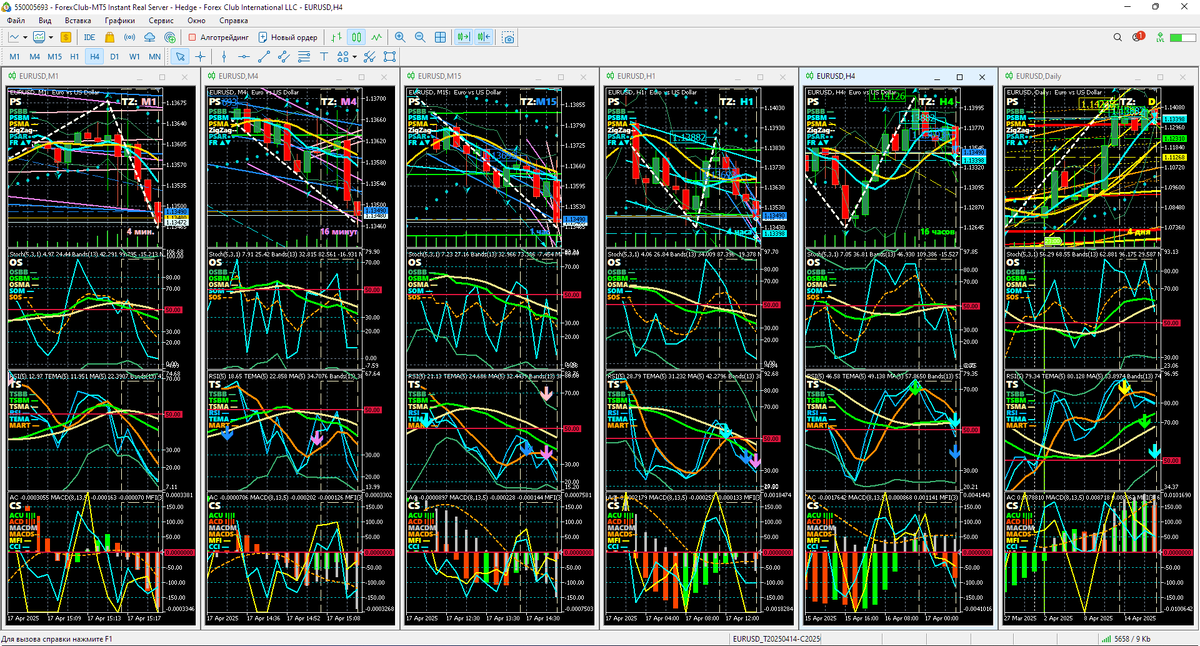Switch to the MN monthly timeframe button
Image resolution: width=1200 pixels, height=646 pixels.
pyautogui.click(x=154, y=57)
